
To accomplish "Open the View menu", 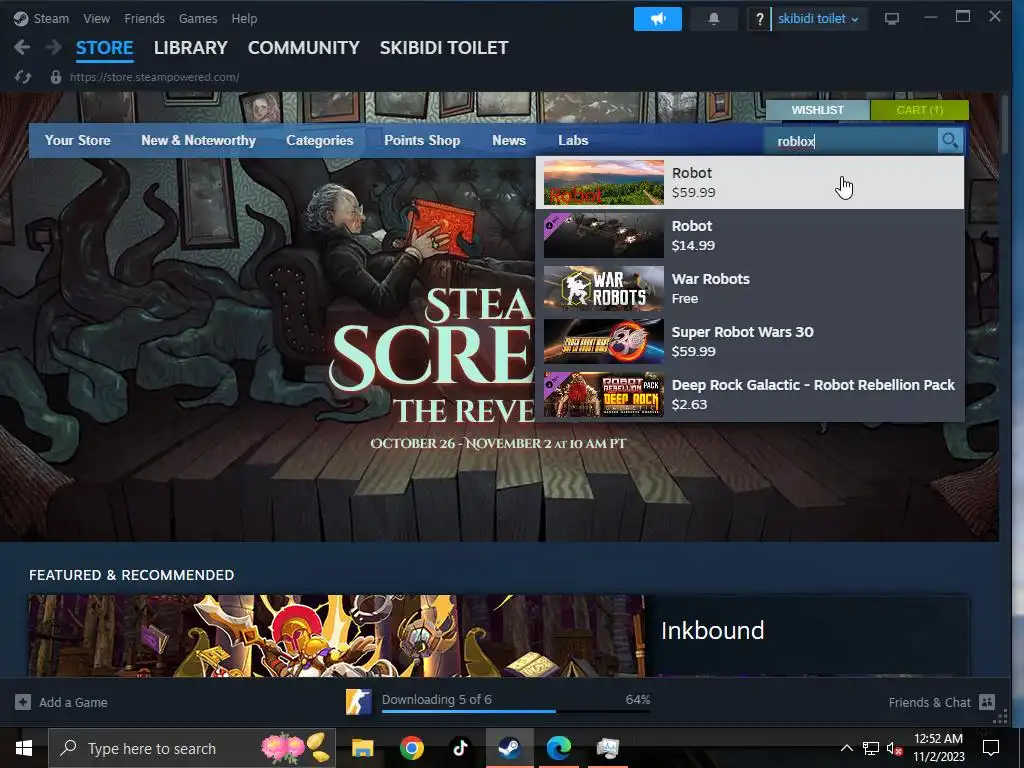I will (x=97, y=19).
